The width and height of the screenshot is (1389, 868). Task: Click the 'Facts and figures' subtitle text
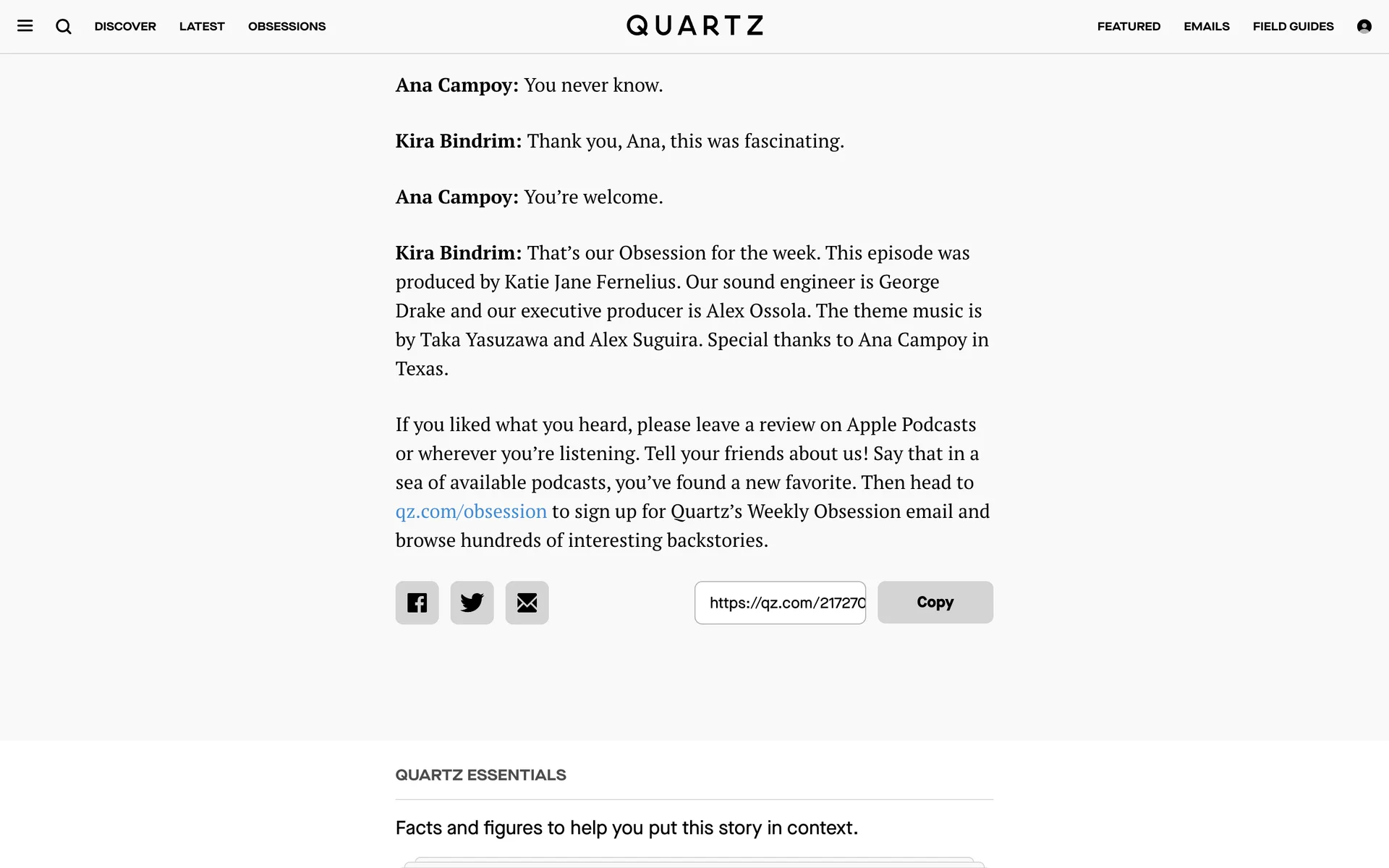pos(626,827)
